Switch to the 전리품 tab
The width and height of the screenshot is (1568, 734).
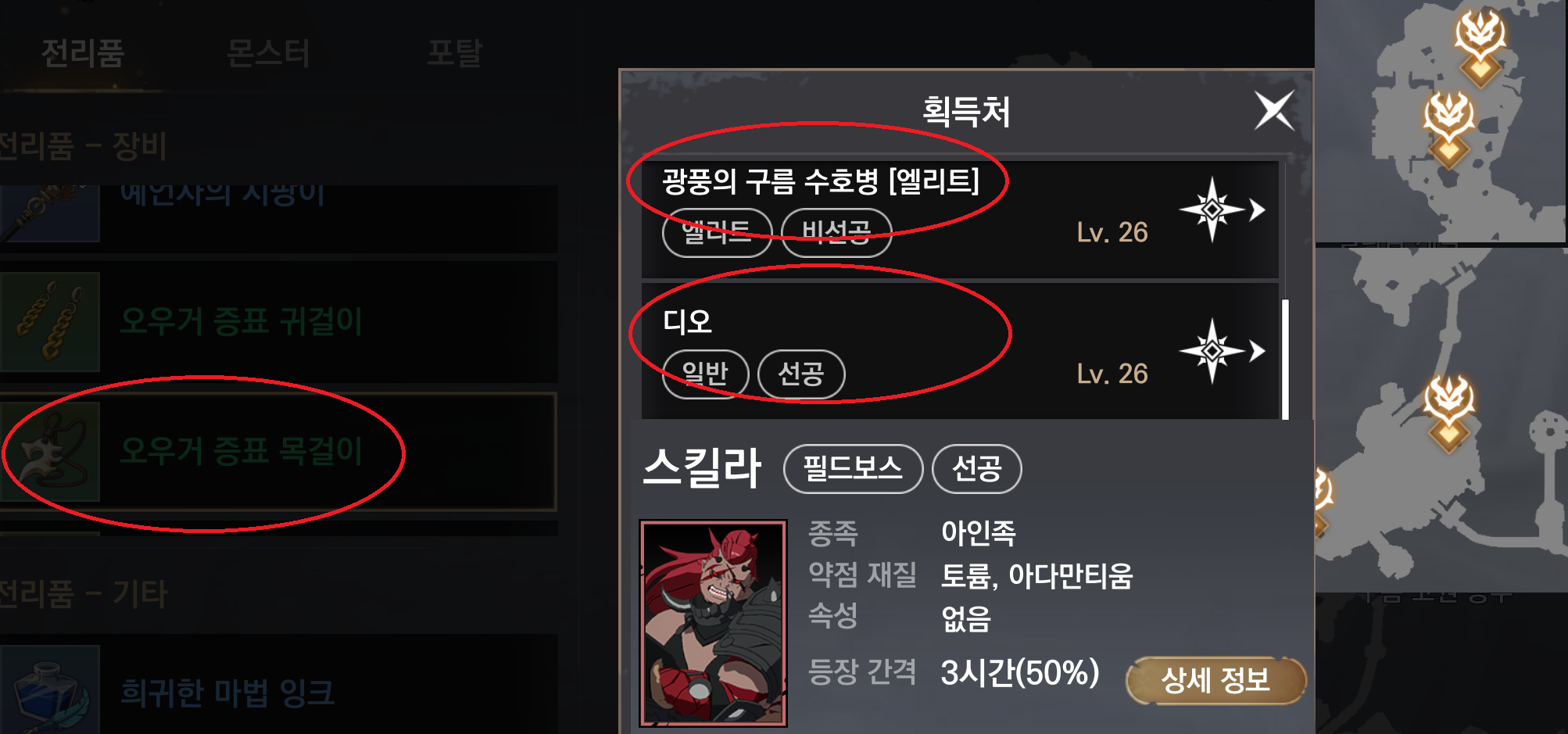82,53
